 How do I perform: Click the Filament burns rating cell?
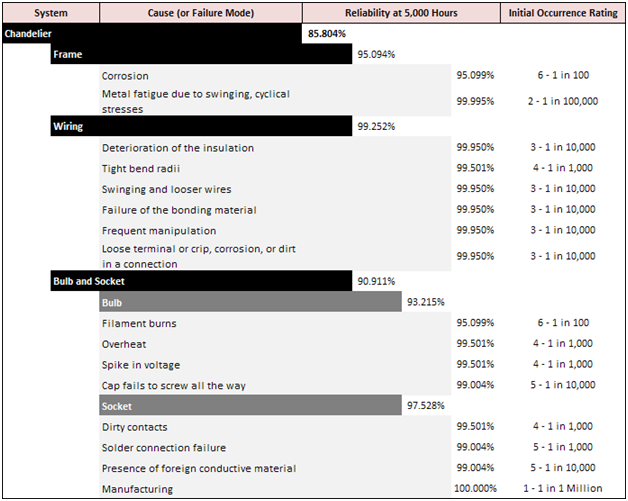(563, 323)
